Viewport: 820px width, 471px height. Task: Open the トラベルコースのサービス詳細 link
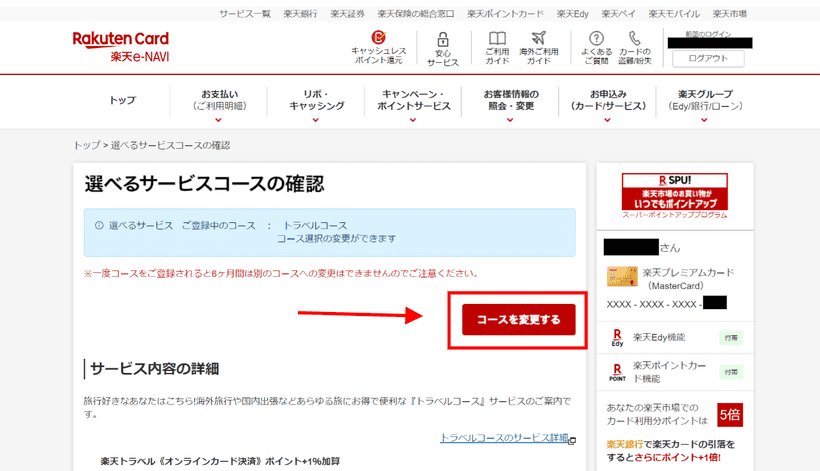pyautogui.click(x=504, y=438)
